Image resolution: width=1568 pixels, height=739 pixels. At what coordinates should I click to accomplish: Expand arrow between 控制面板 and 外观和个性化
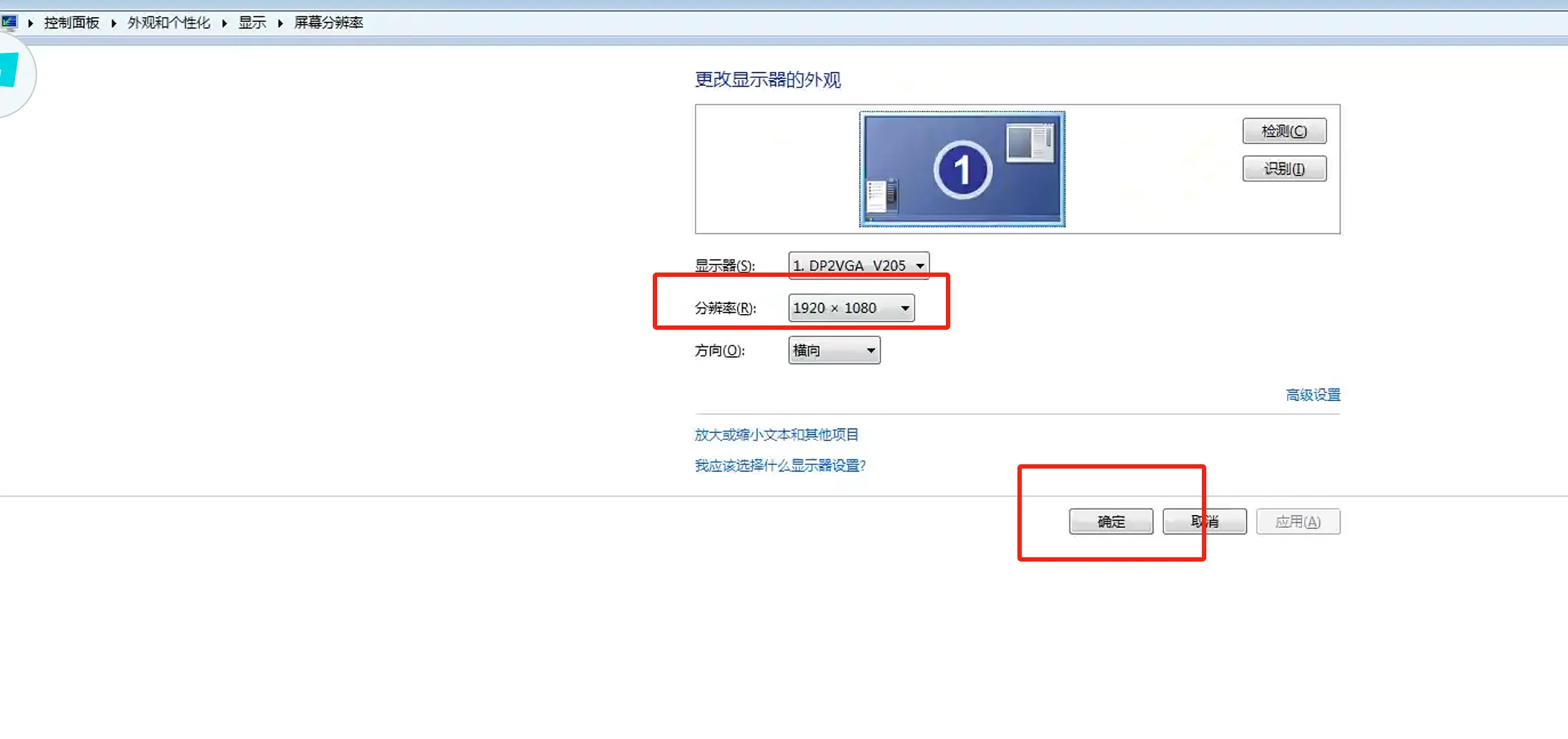pyautogui.click(x=114, y=23)
